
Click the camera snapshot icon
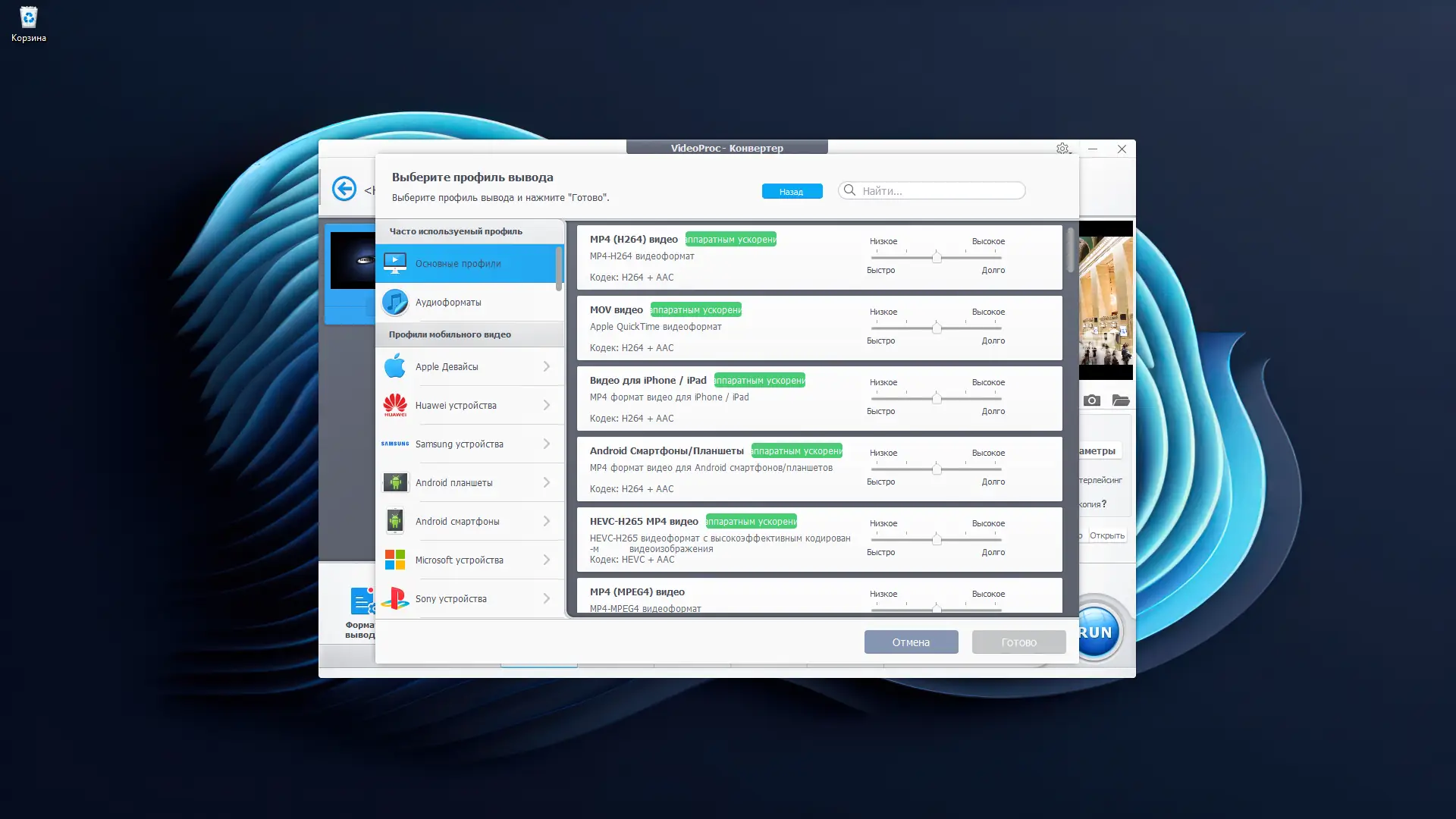1091,400
